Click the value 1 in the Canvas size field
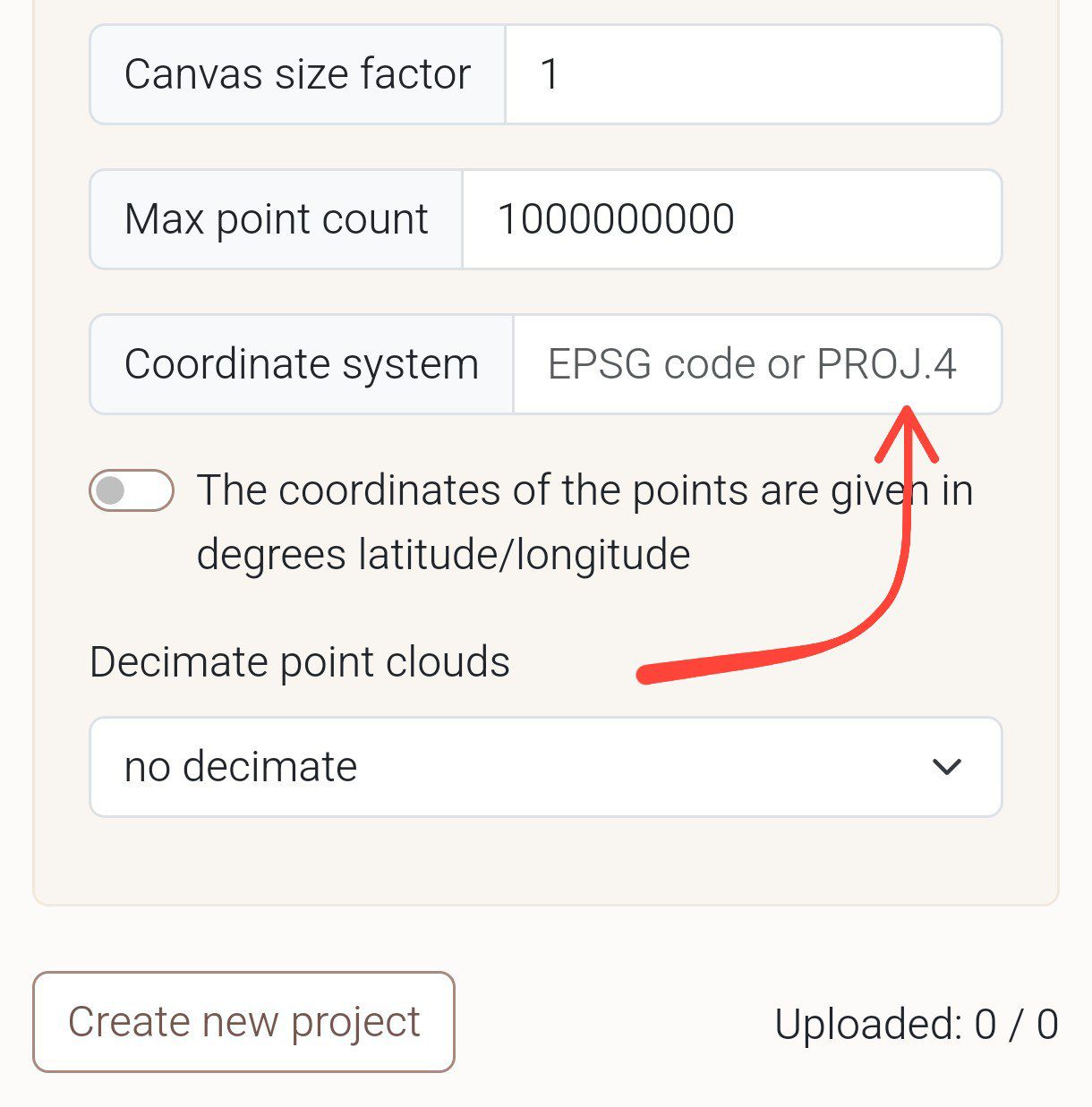 pos(550,74)
